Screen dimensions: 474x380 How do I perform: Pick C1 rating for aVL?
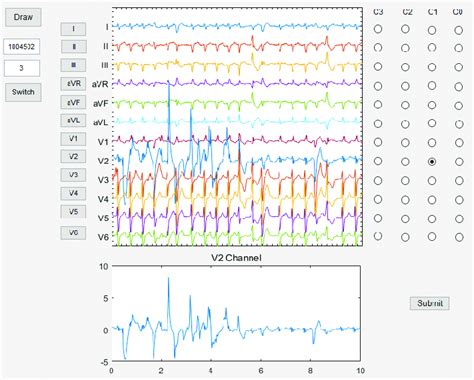point(432,123)
